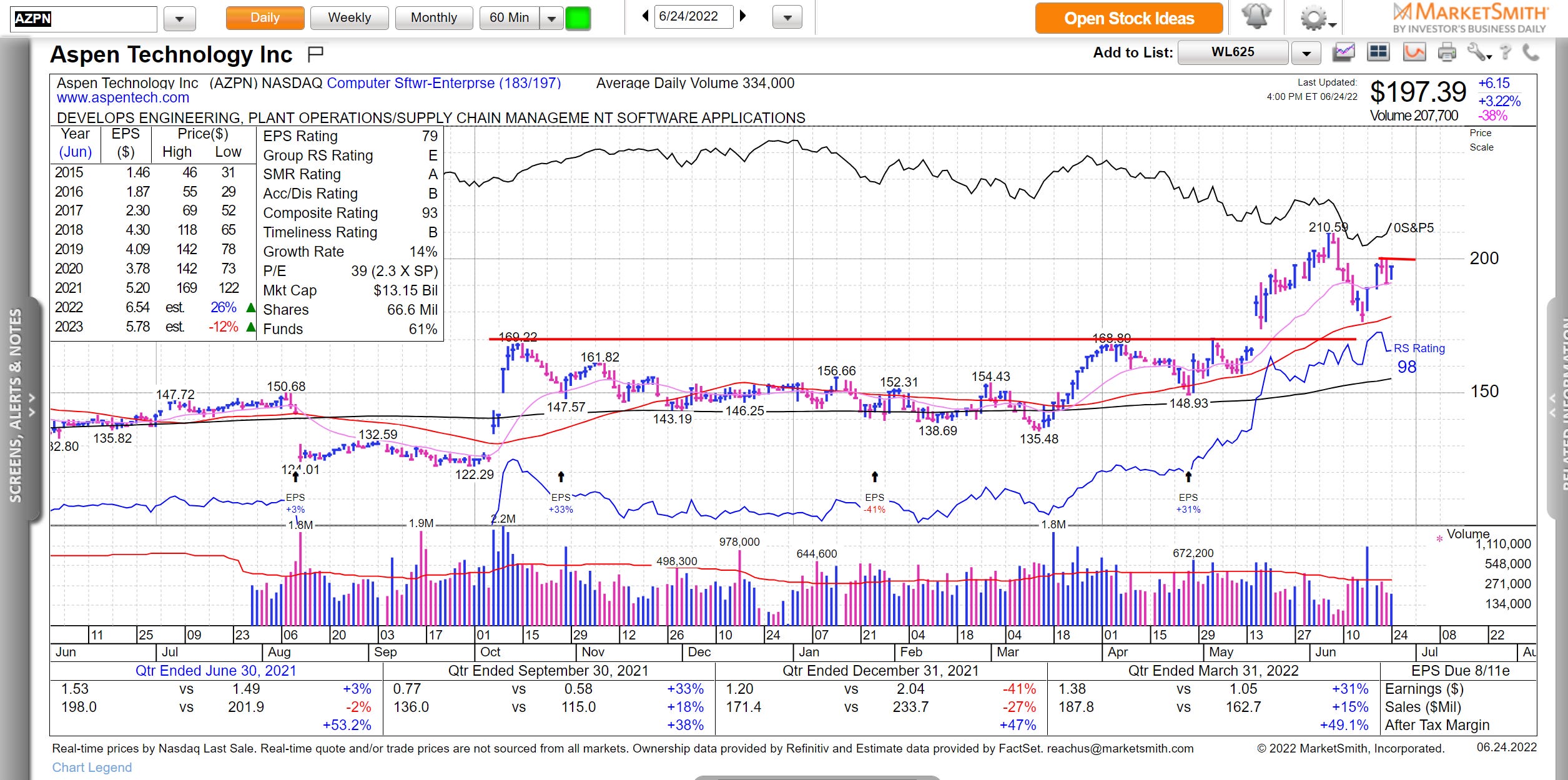Click the EPS +31% earnings marker arrow

coord(1188,477)
